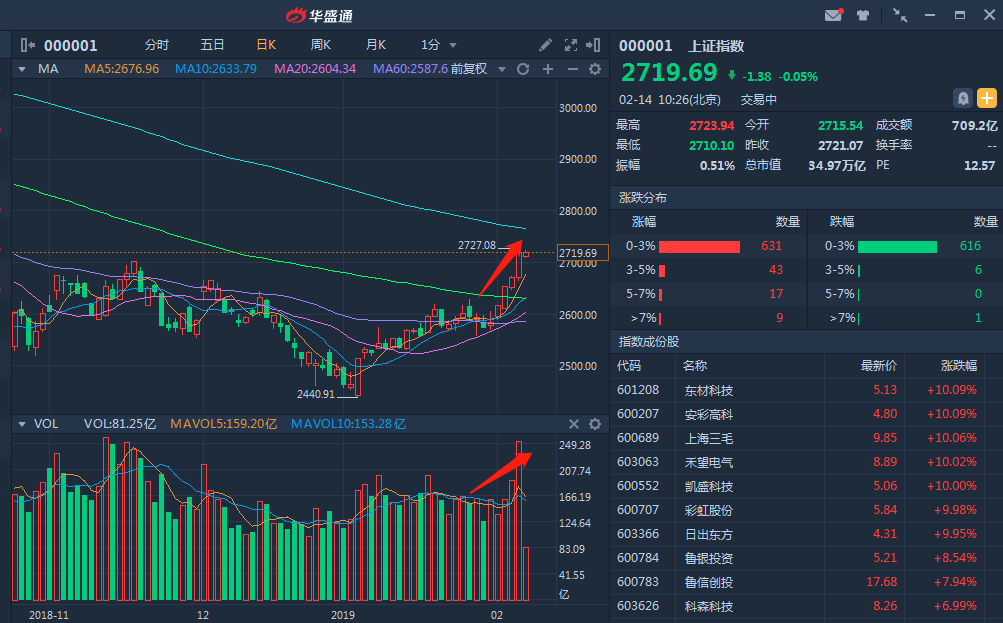Switch to 分时 chart tab
1003x623 pixels.
coord(157,45)
